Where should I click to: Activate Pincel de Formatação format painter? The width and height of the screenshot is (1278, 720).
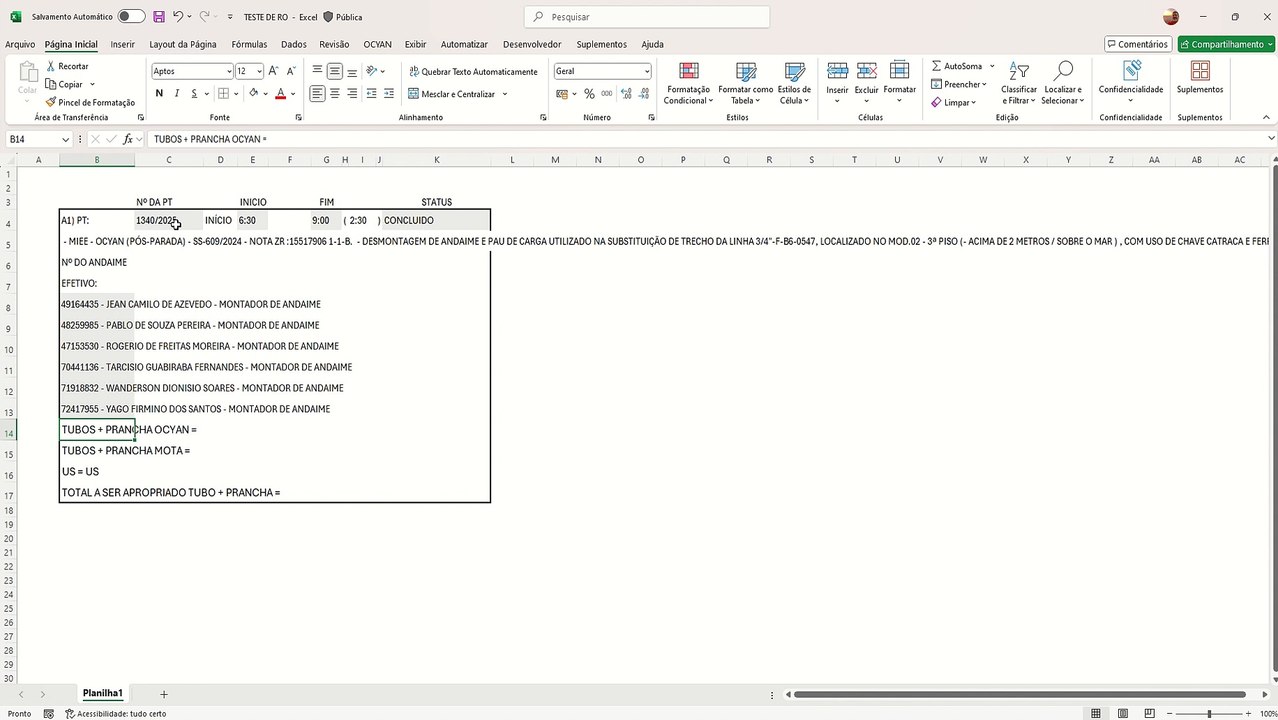coord(90,102)
